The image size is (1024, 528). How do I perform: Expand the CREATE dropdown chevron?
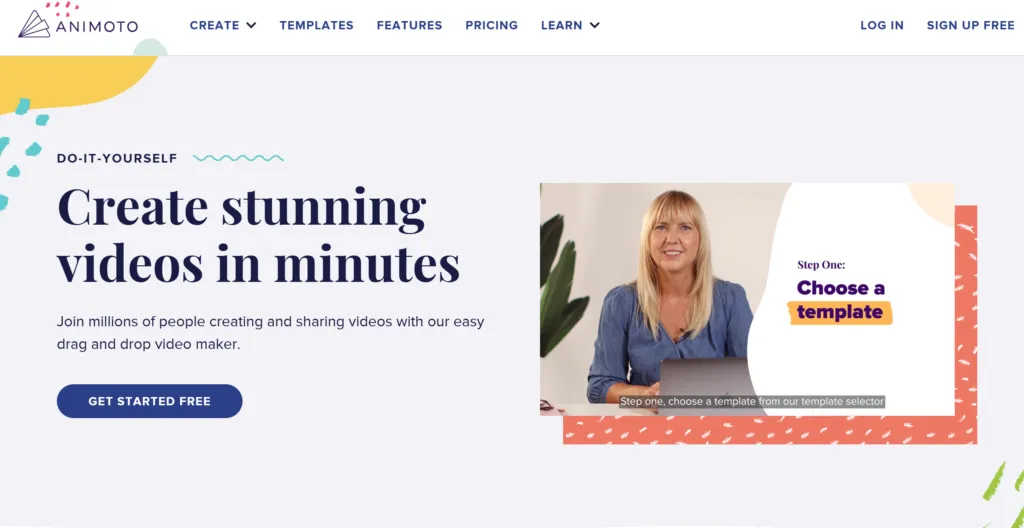pyautogui.click(x=251, y=25)
